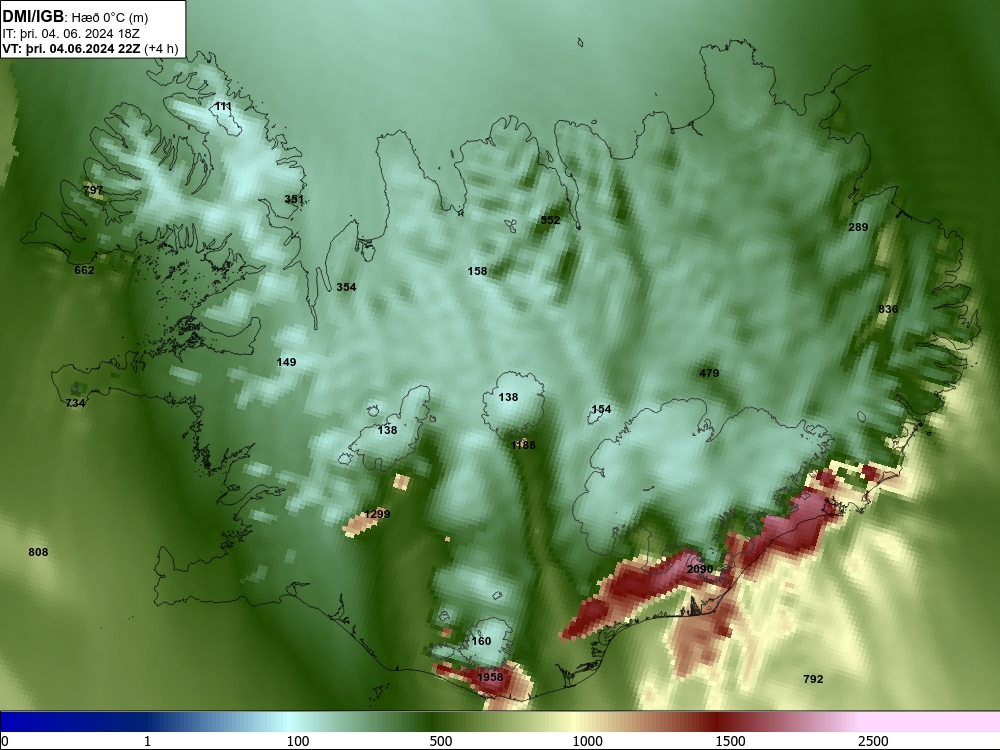Click the 552 label on map

[x=550, y=220]
